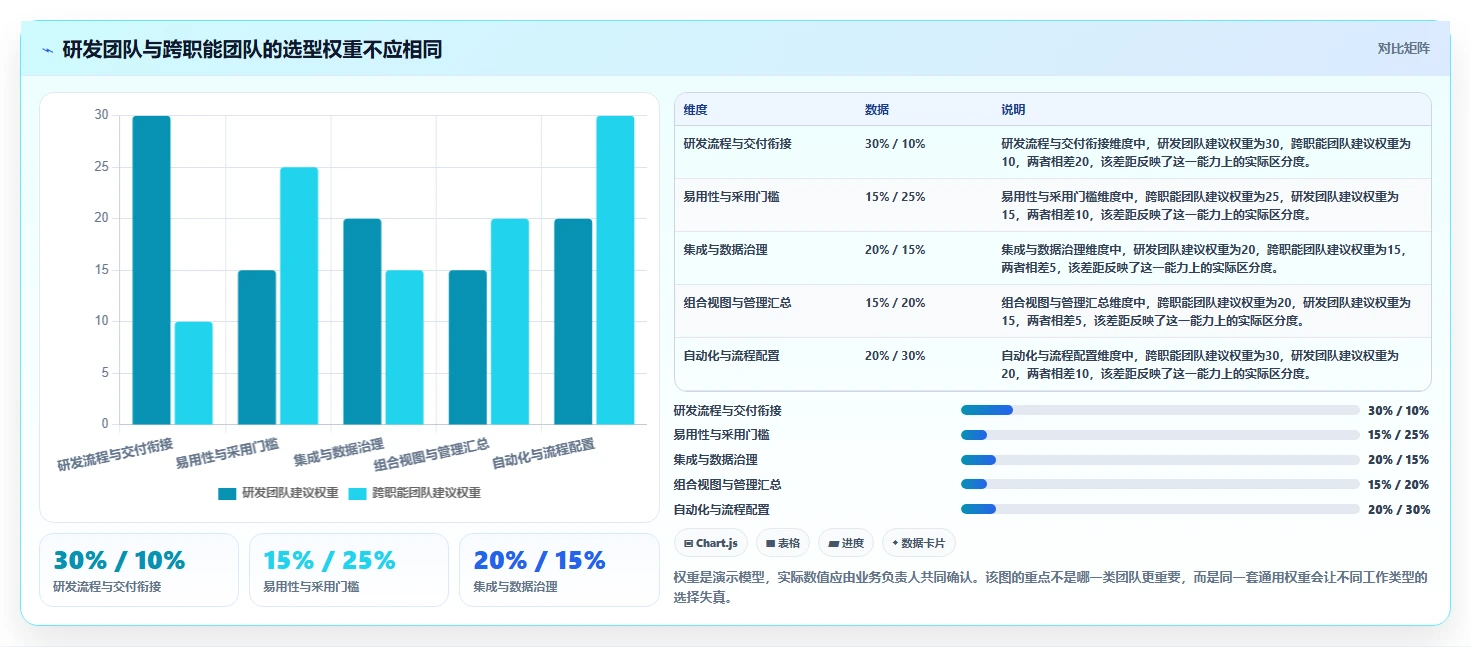Click progress bar for 集成与数据治理
The width and height of the screenshot is (1471, 647).
[x=1160, y=460]
